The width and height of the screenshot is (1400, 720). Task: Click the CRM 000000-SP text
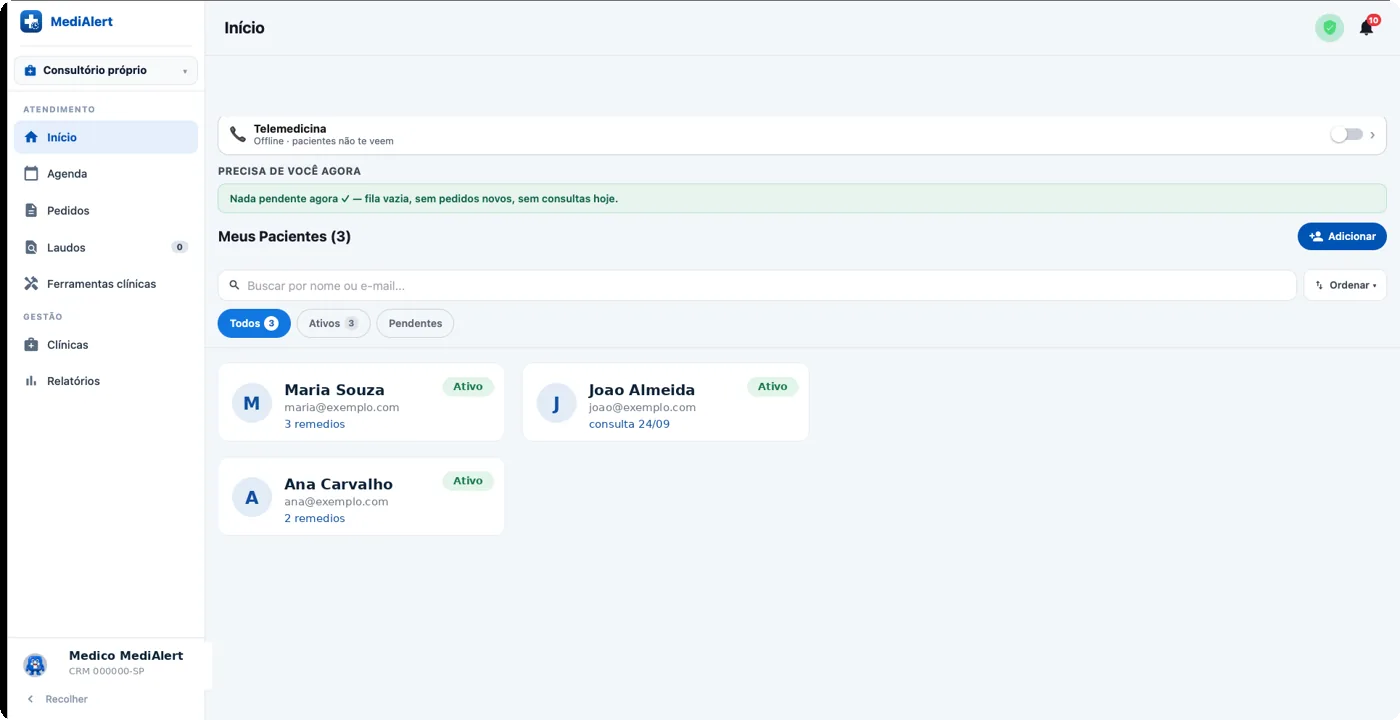[106, 671]
